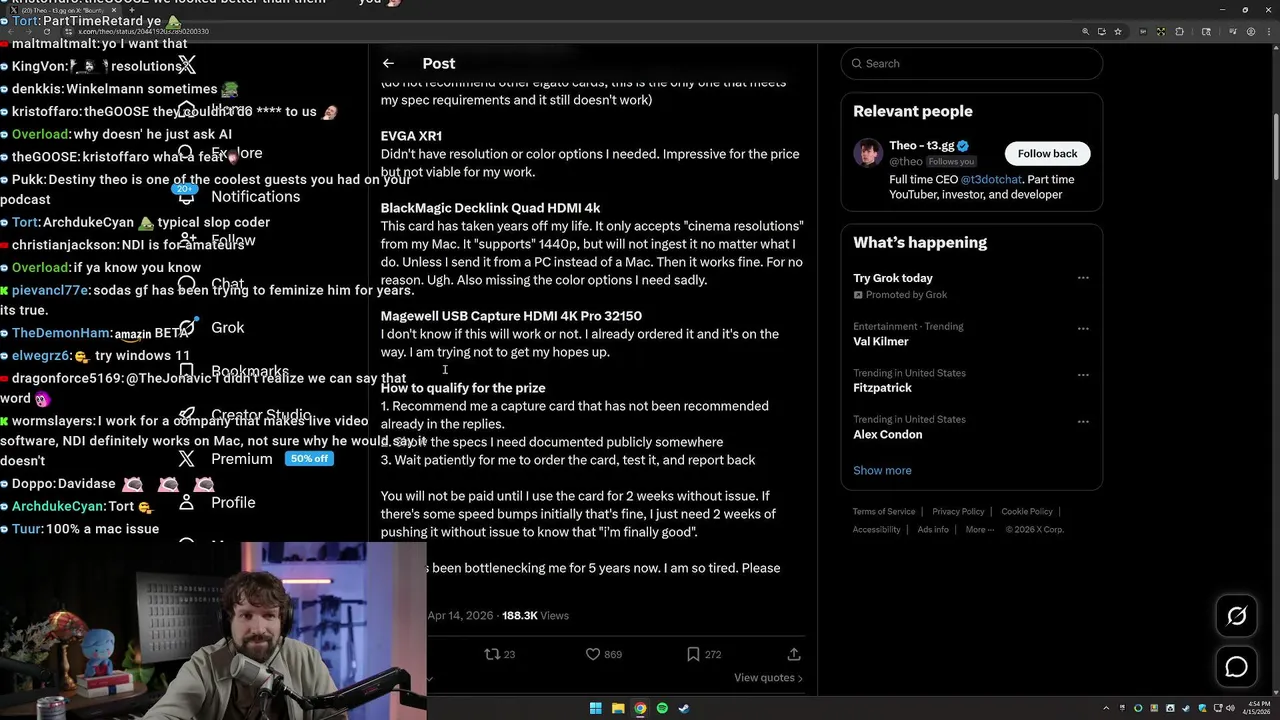Open the floating Grok button
The height and width of the screenshot is (720, 1280).
click(x=1236, y=616)
